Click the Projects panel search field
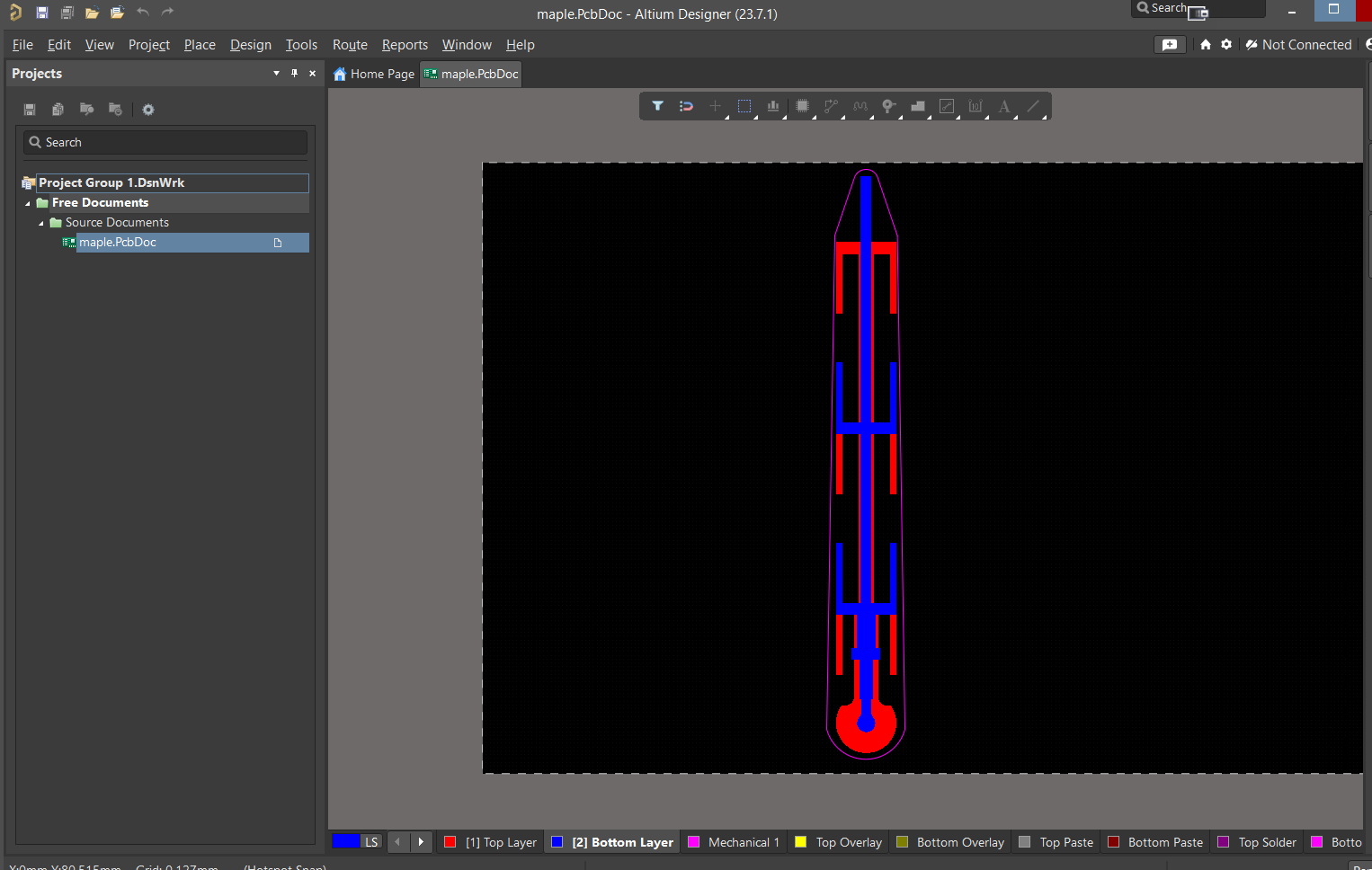 (x=165, y=142)
